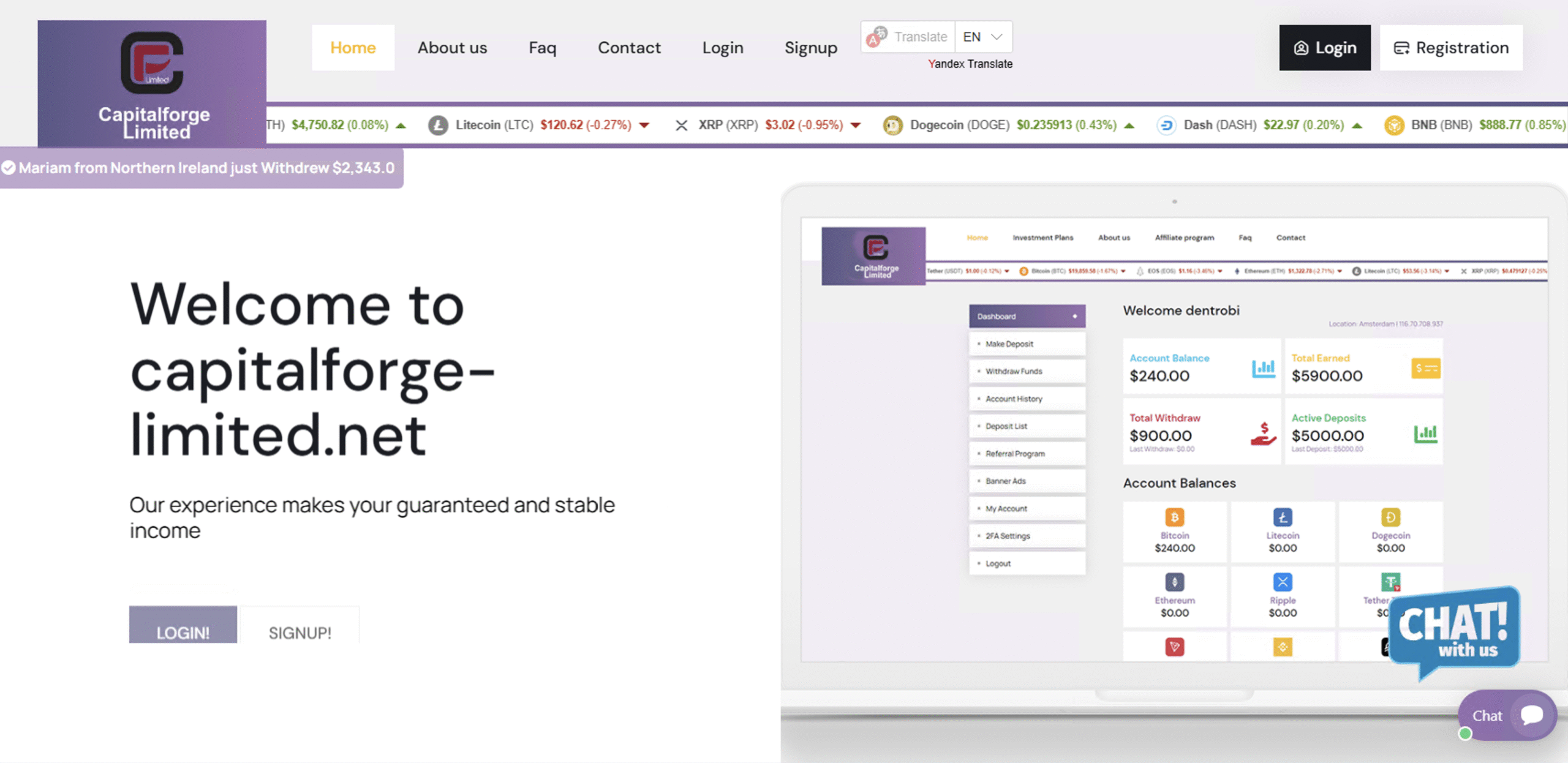Open the Chat widget at bottom right
The image size is (1568, 763).
point(1507,715)
